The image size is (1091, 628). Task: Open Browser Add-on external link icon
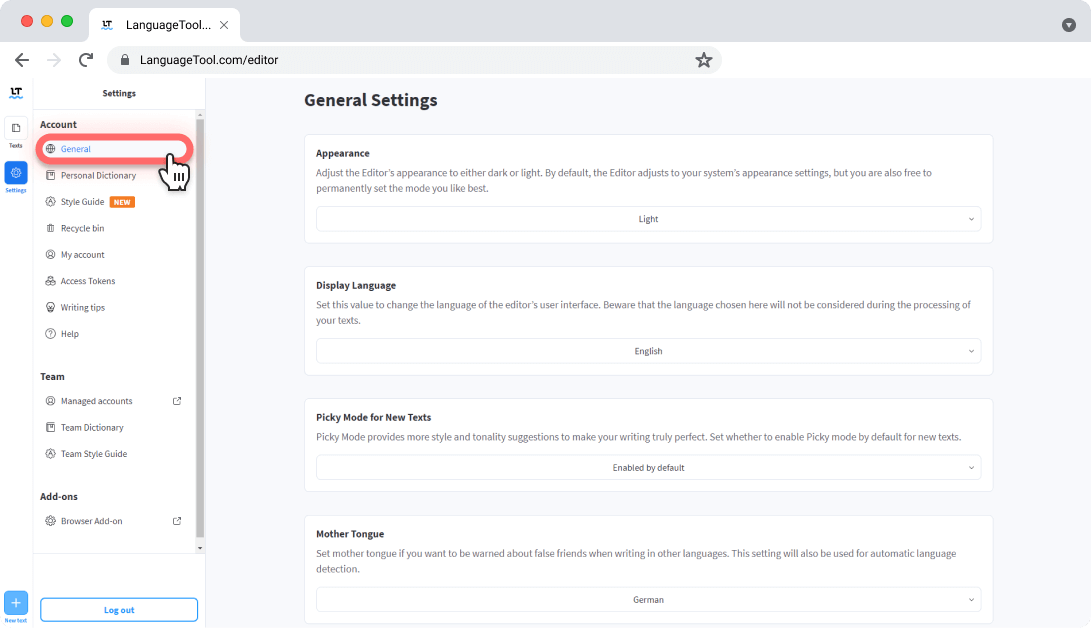coord(177,521)
